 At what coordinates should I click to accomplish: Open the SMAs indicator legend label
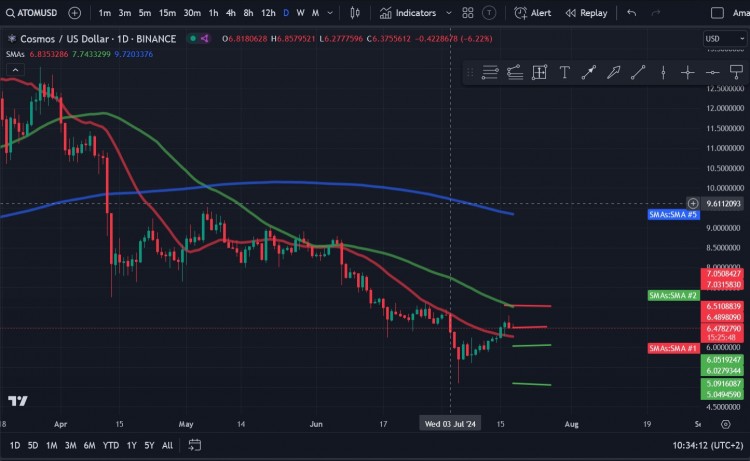[15, 54]
